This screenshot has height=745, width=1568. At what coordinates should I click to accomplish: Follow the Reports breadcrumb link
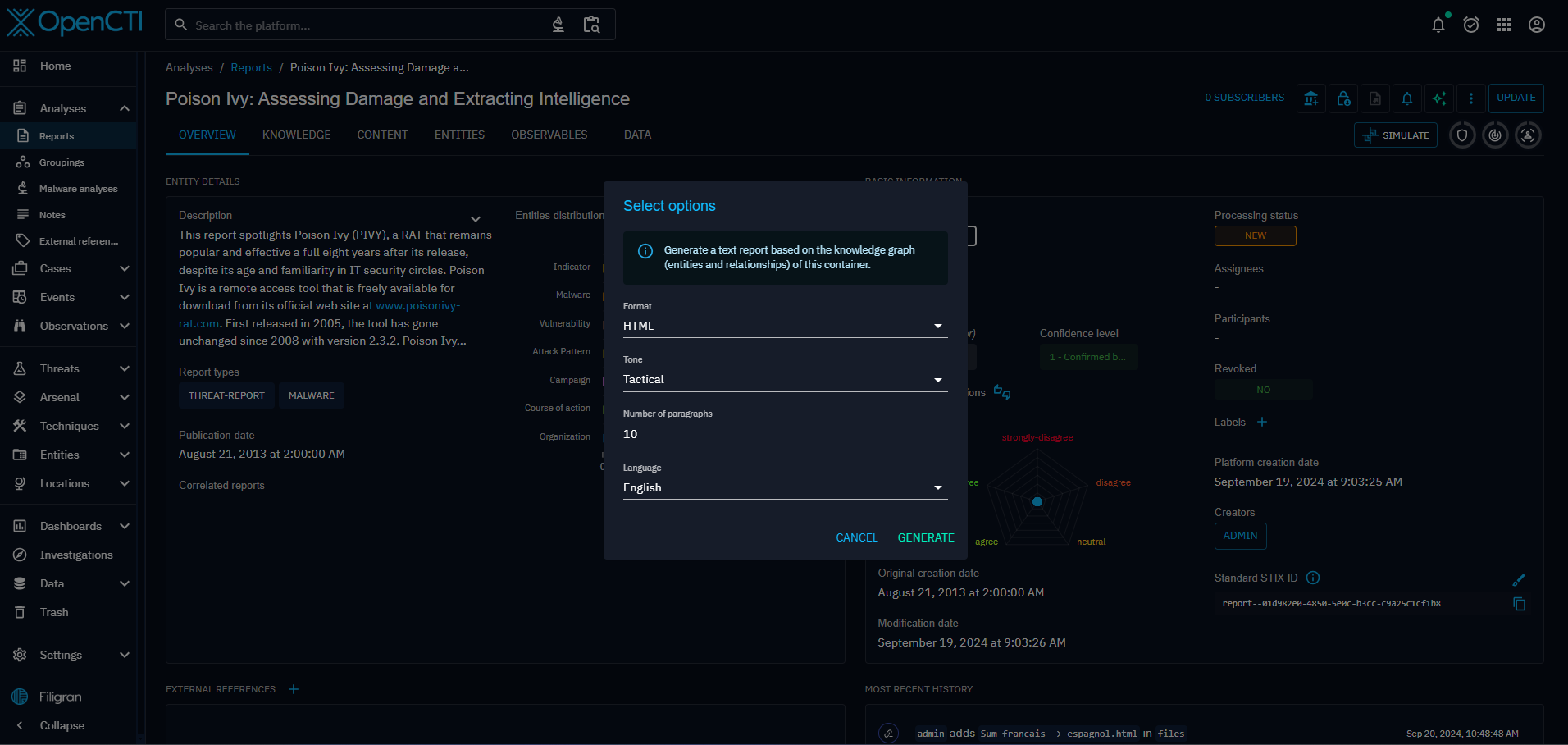[x=251, y=68]
